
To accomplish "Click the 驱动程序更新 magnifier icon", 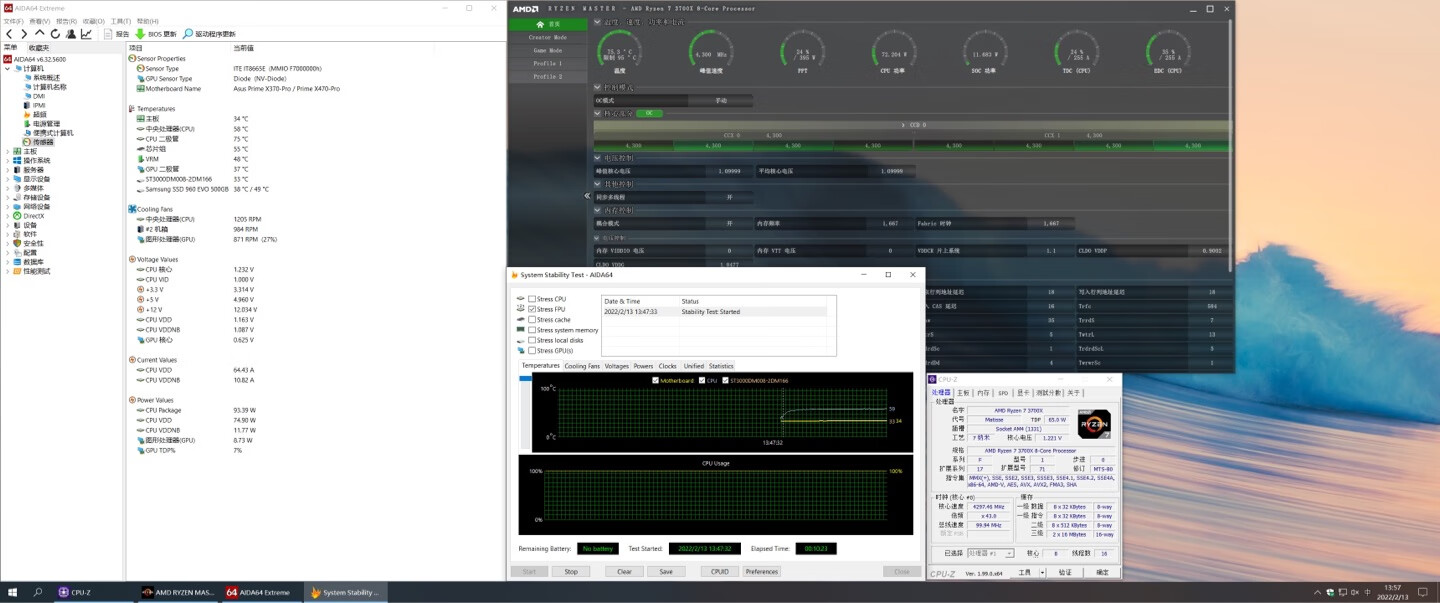I will pos(188,34).
